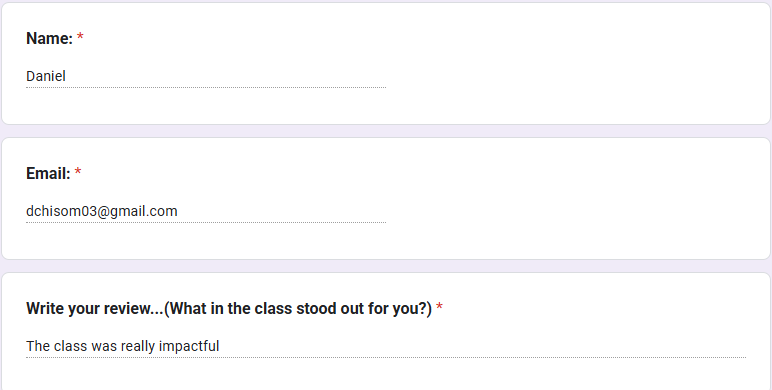Click the "Write your review..." question label
772x390 pixels.
click(229, 309)
